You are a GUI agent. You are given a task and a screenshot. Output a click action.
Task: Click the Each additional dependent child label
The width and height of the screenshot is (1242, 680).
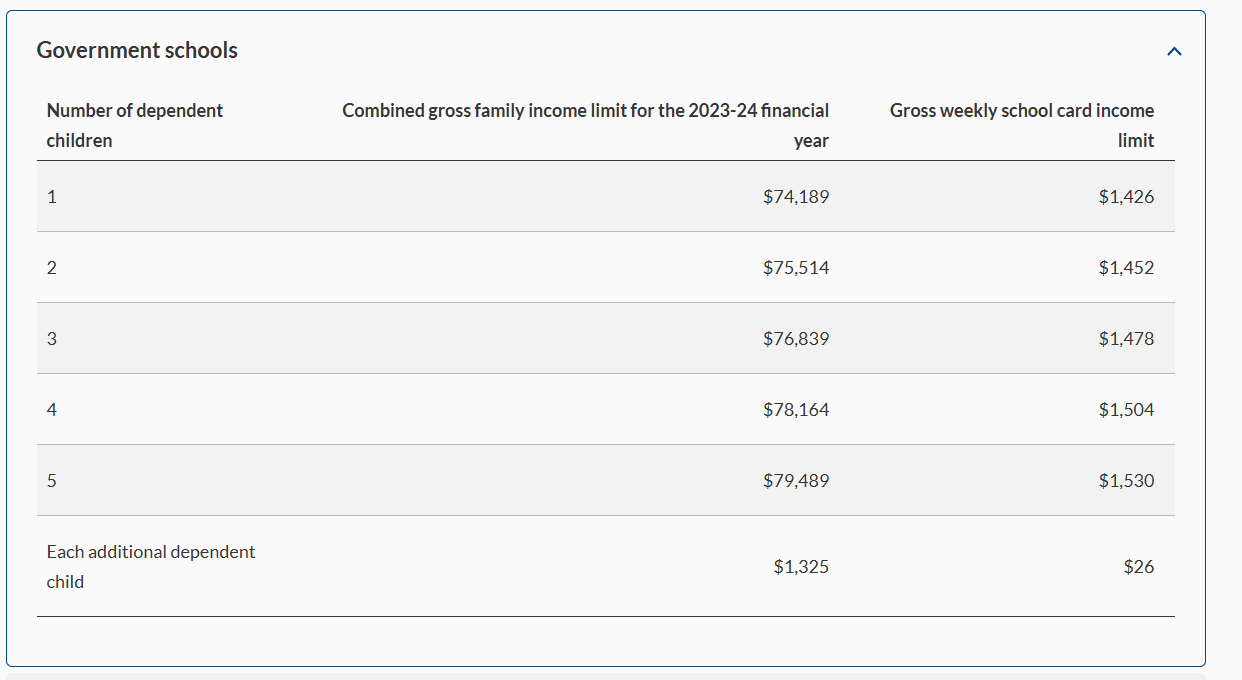[x=151, y=567]
